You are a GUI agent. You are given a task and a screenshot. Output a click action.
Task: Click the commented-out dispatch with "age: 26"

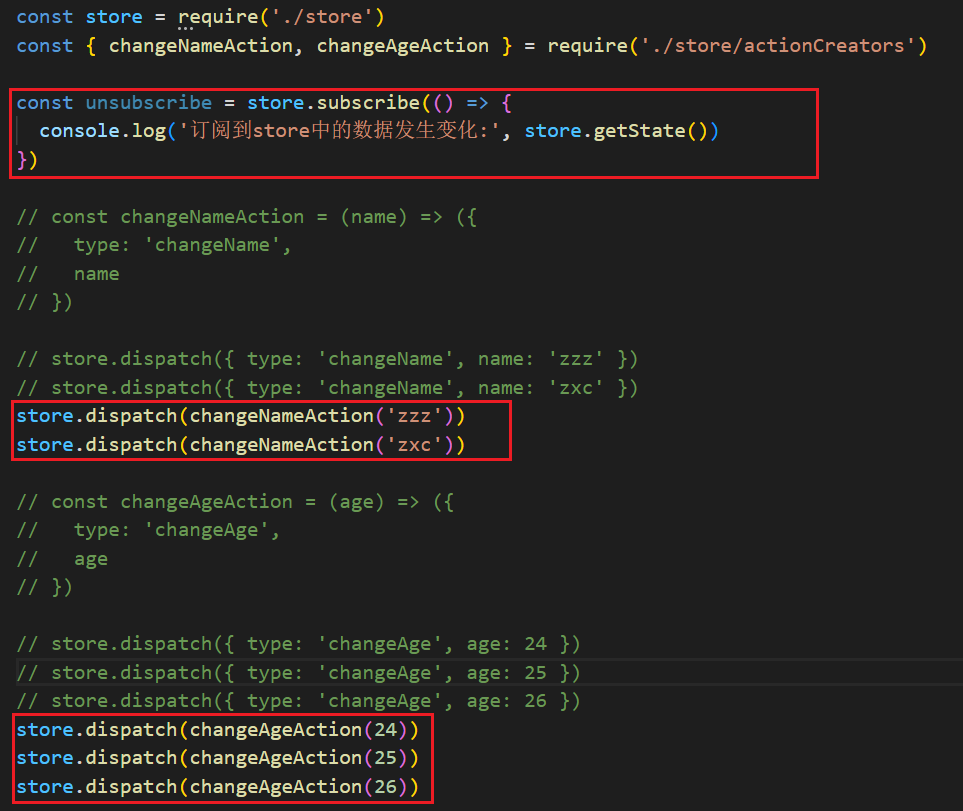click(298, 701)
